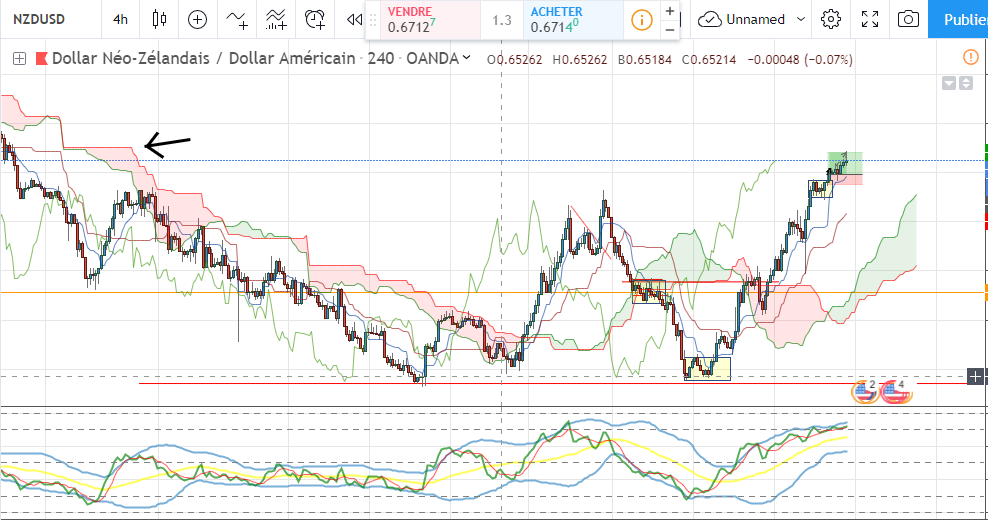Grab the trading panel drag handle
The image size is (988, 520).
point(372,20)
